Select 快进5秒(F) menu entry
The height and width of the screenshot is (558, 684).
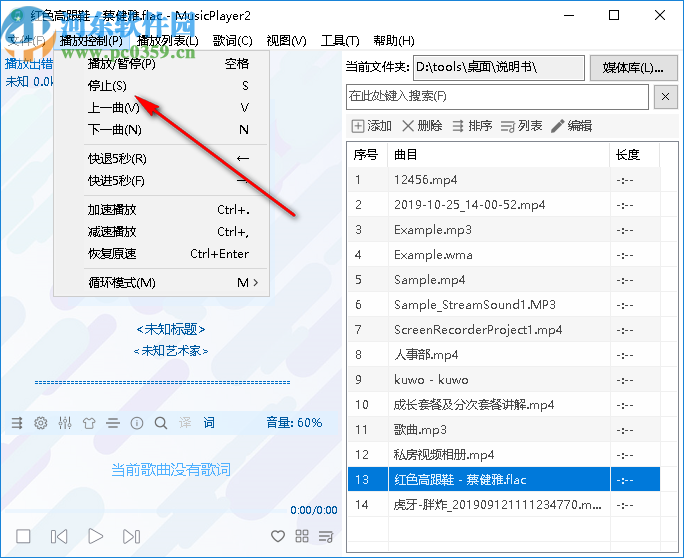(162, 181)
